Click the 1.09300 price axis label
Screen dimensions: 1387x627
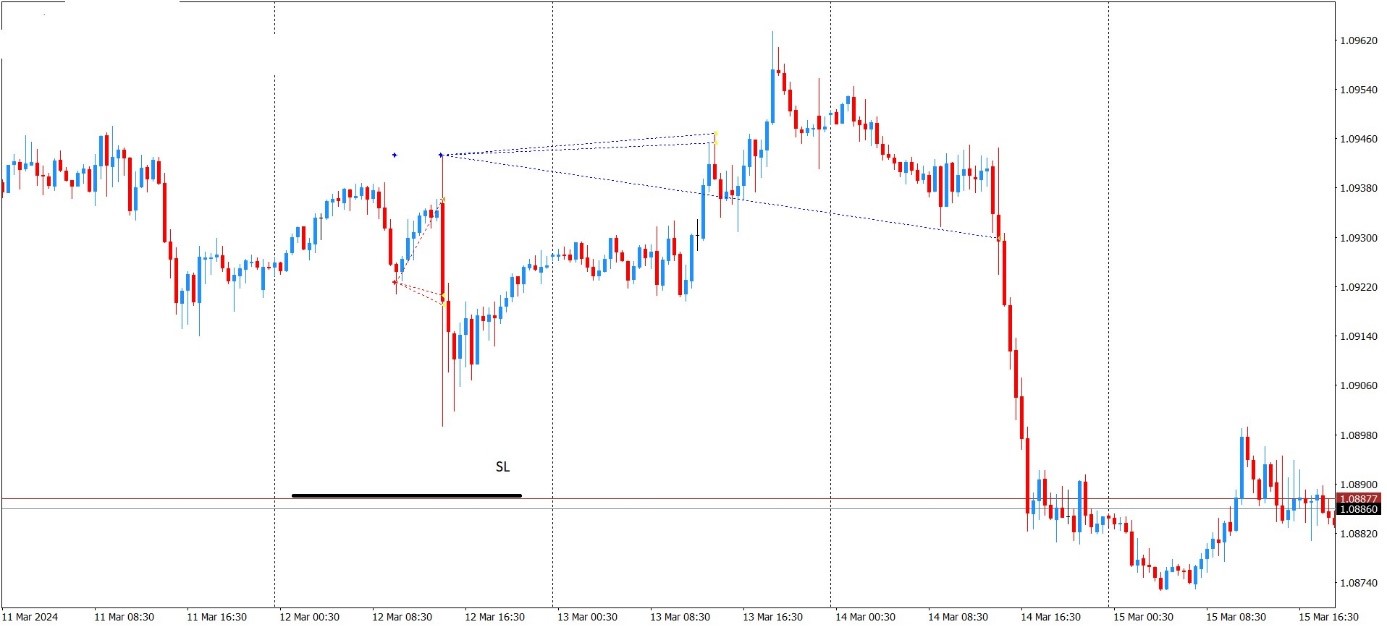[1361, 238]
